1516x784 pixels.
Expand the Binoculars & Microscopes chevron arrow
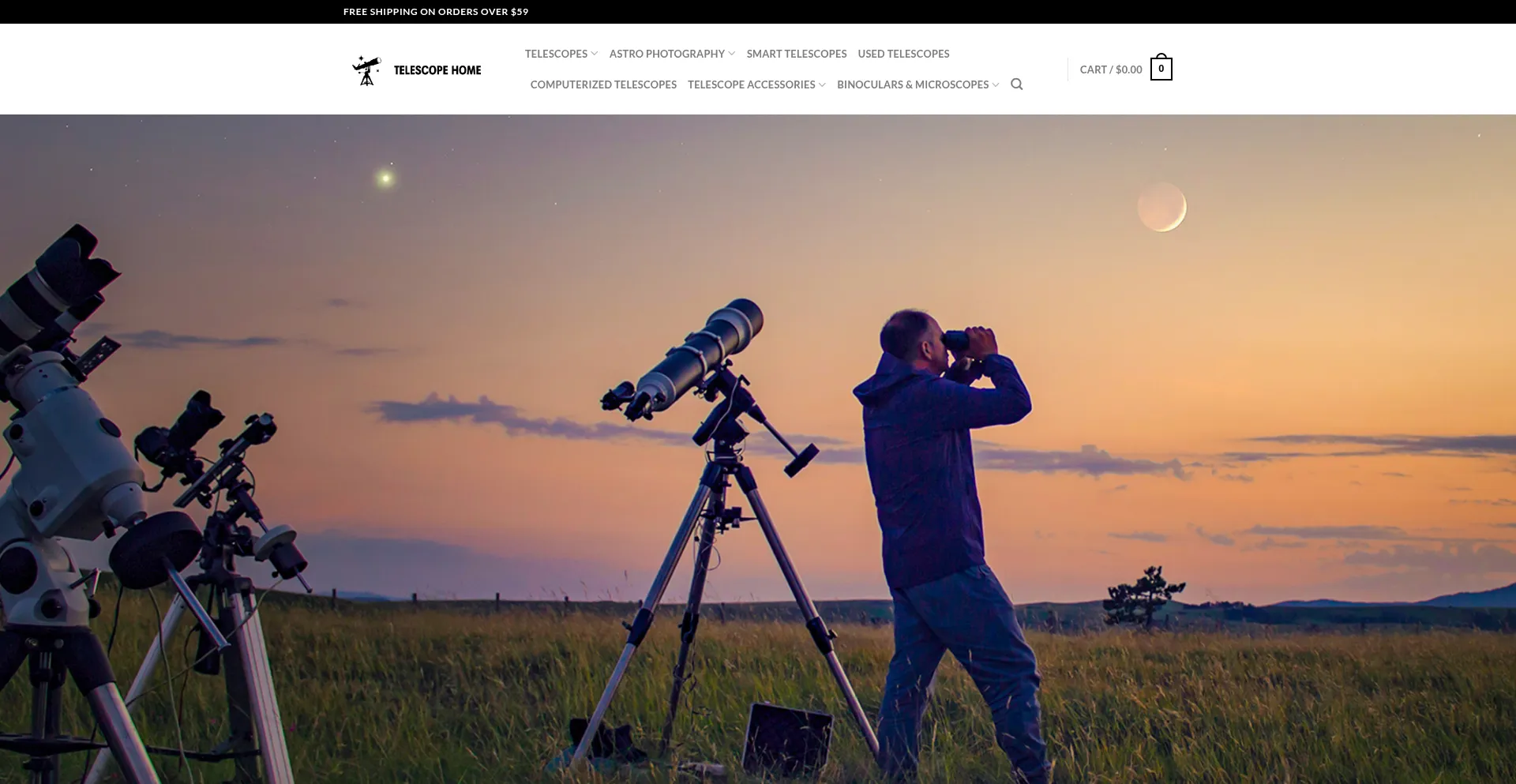point(996,84)
